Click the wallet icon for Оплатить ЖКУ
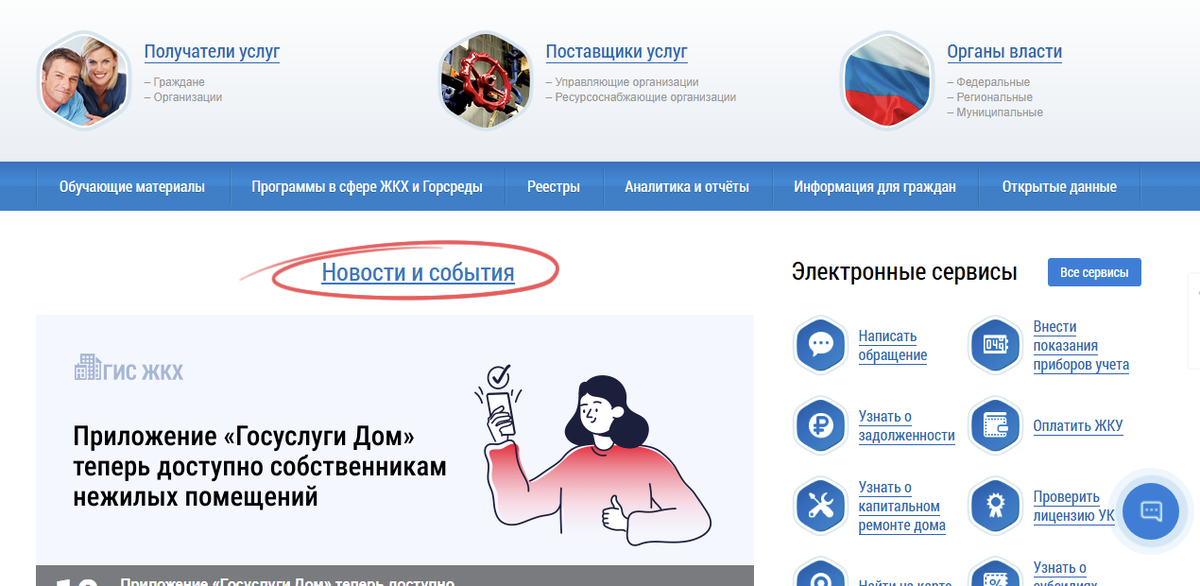1200x586 pixels. (995, 426)
